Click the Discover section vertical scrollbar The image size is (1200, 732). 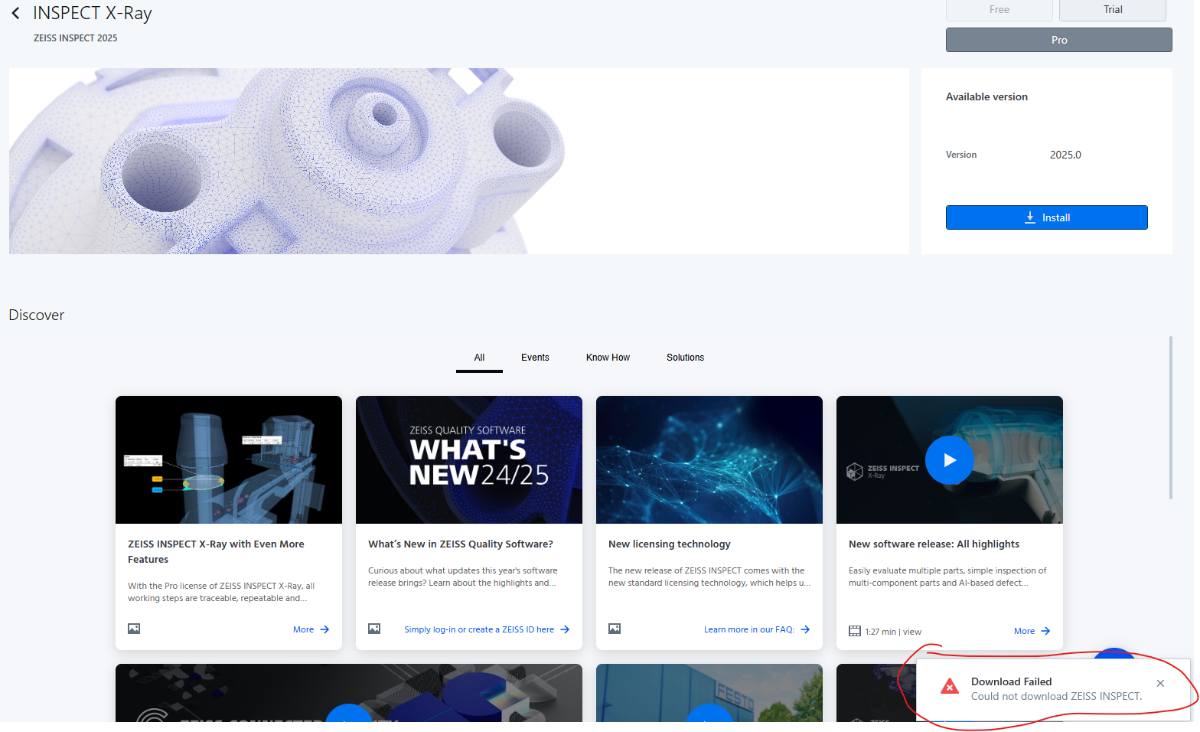click(1171, 417)
